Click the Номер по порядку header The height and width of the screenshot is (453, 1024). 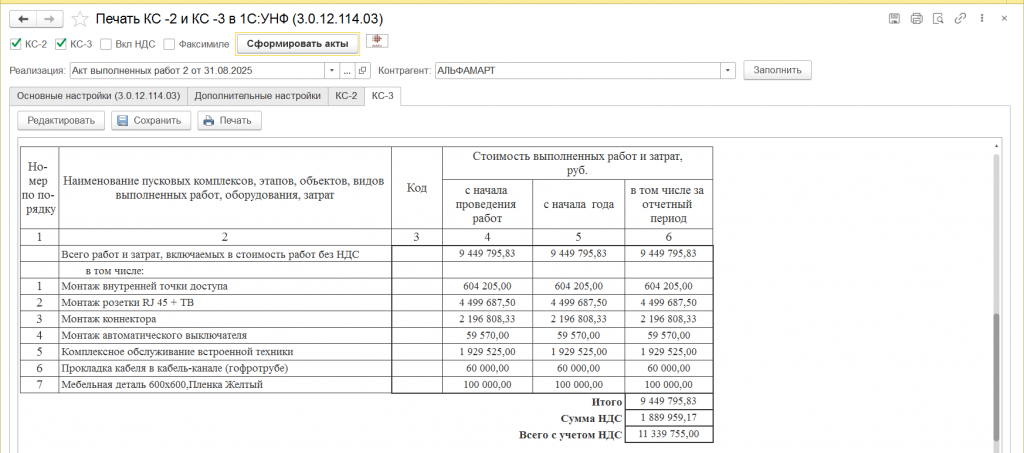[39, 188]
